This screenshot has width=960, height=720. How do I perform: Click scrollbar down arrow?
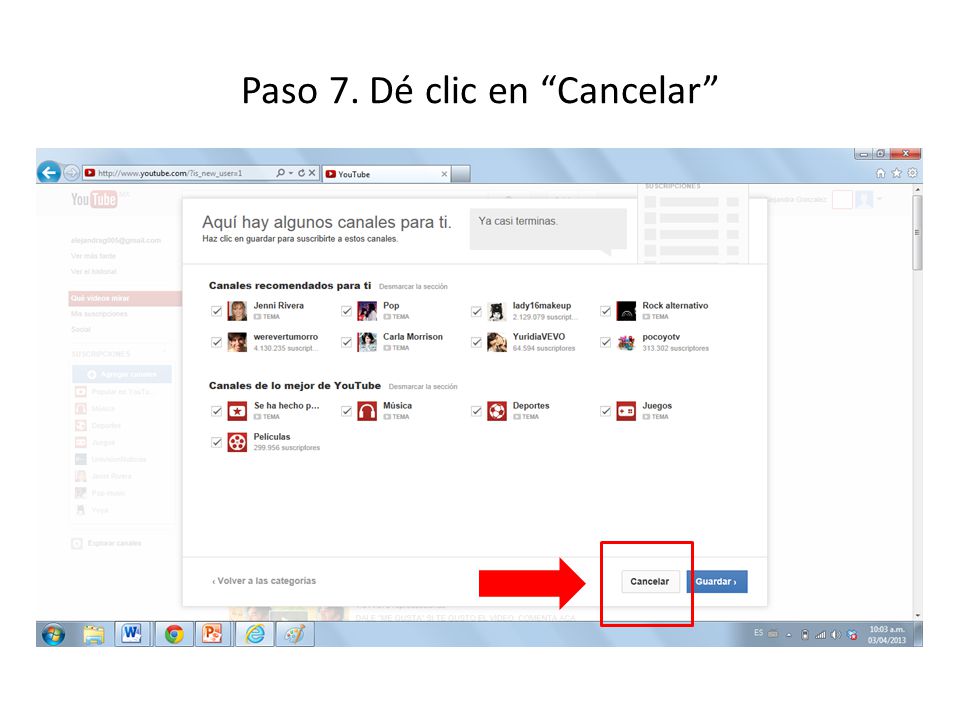(x=917, y=615)
